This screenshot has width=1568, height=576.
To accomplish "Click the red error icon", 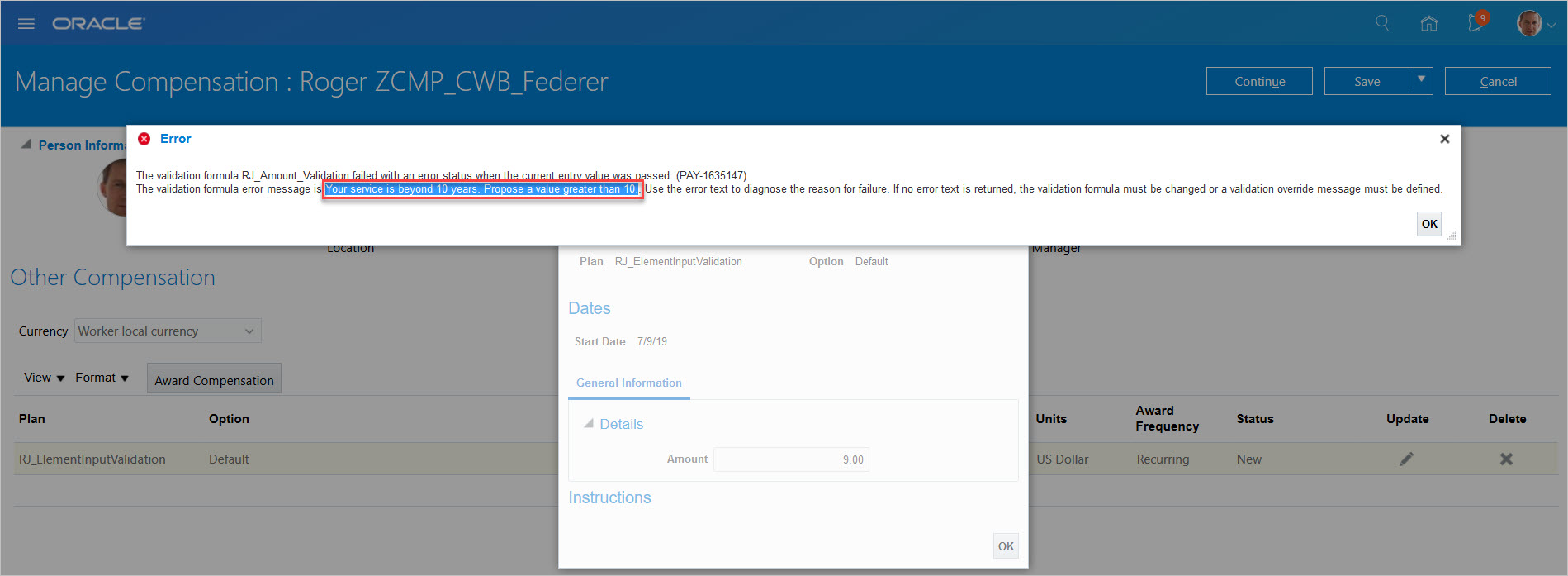I will [144, 139].
